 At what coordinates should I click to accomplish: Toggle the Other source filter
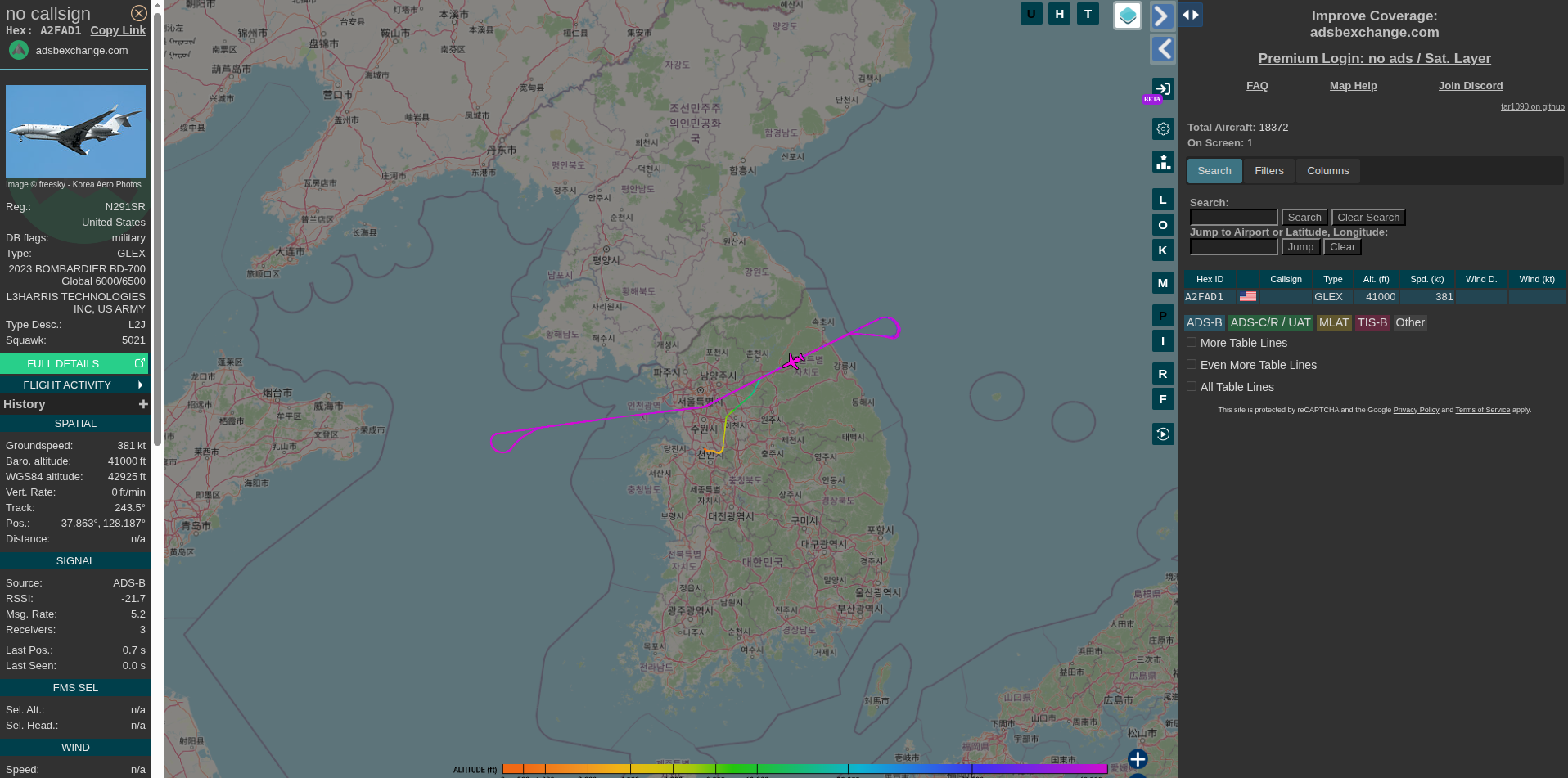pyautogui.click(x=1410, y=322)
